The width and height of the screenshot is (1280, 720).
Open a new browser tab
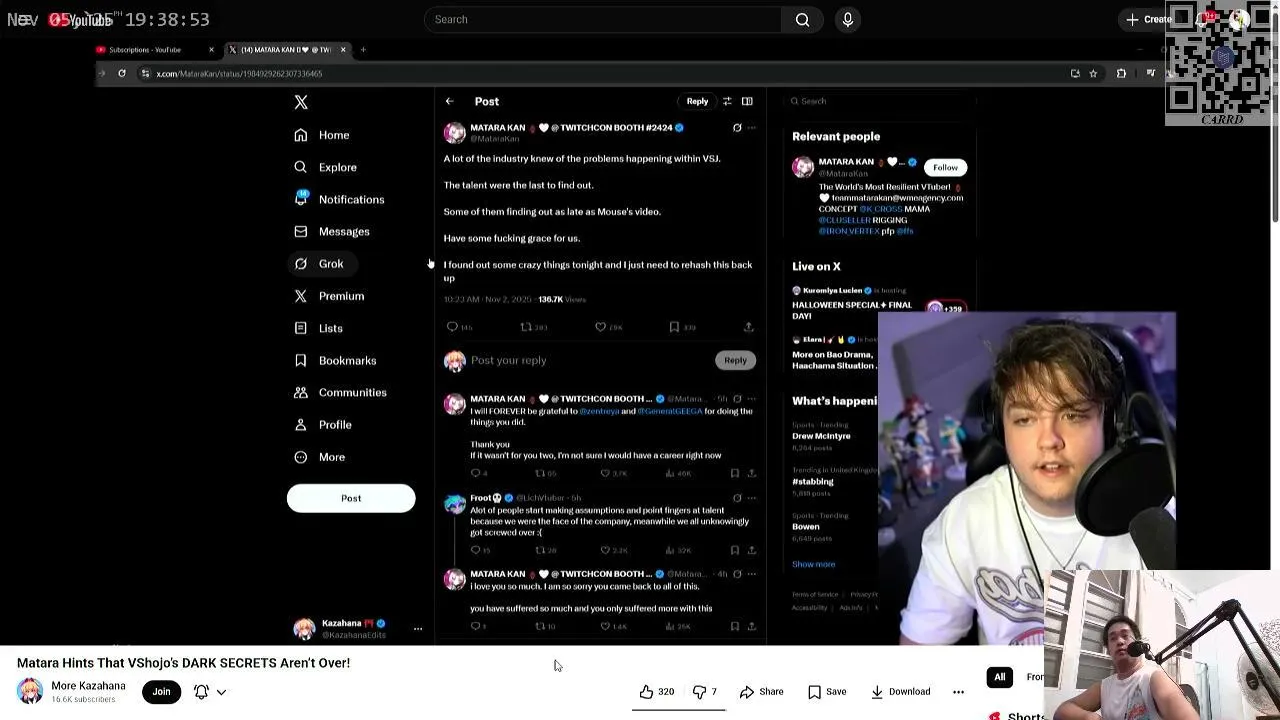(363, 50)
